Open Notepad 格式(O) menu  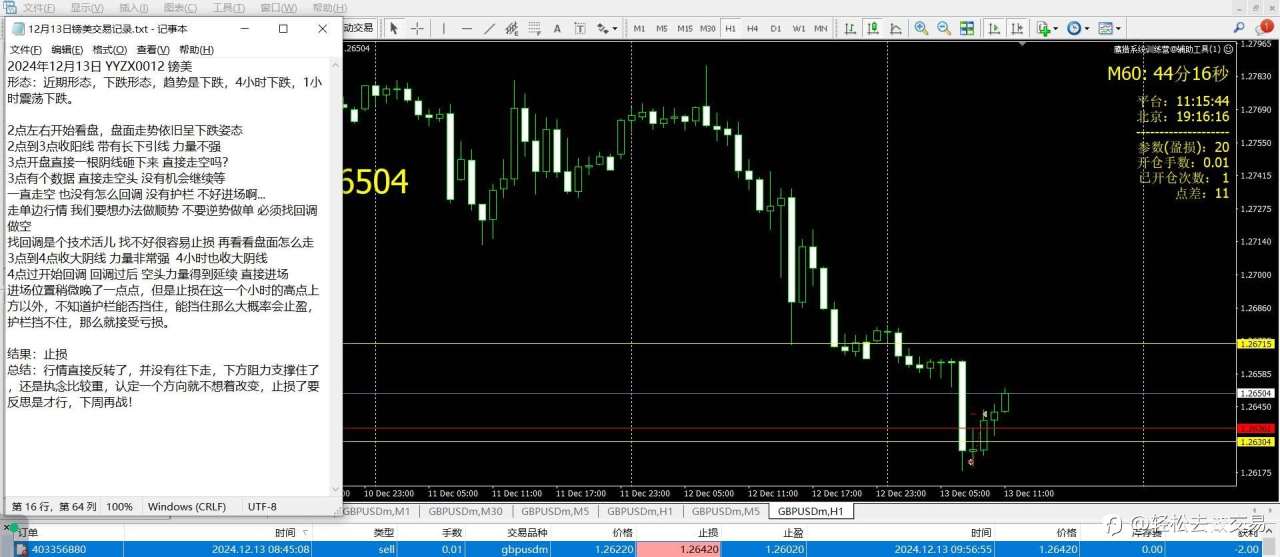tap(110, 49)
